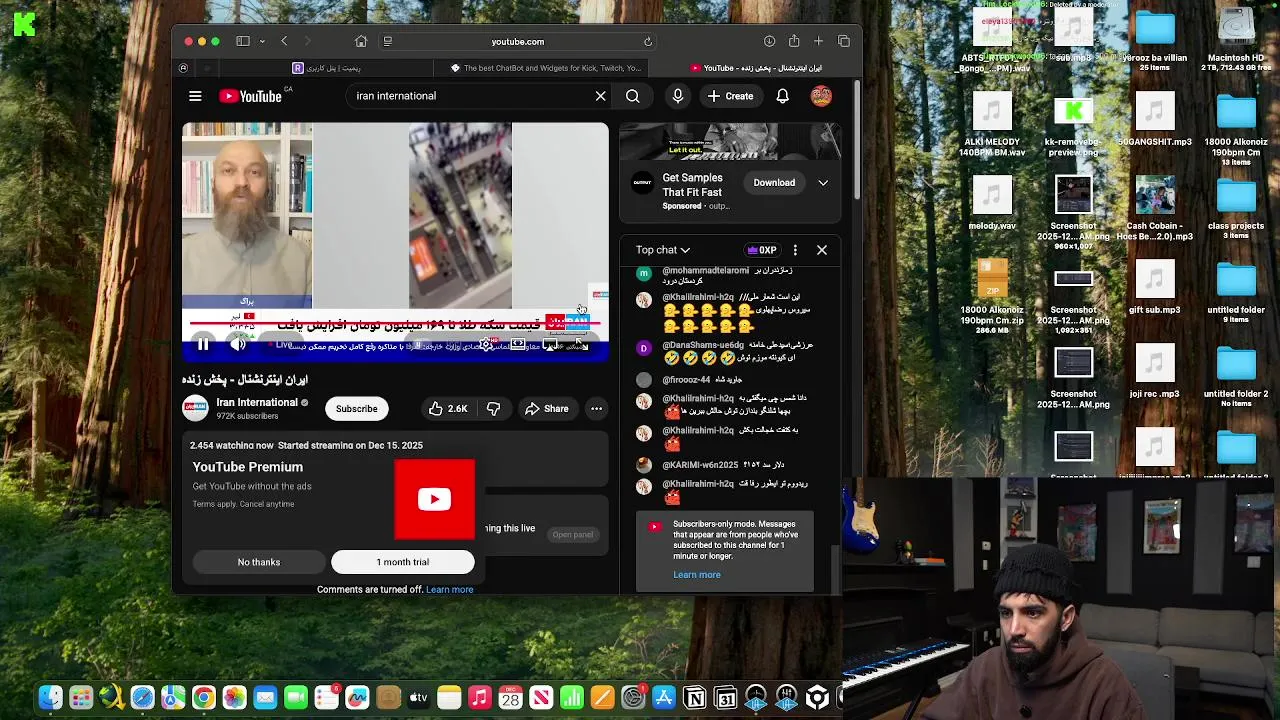Open the sponsored ad thumbnail
Screen dimensions: 1280x720
pos(730,141)
